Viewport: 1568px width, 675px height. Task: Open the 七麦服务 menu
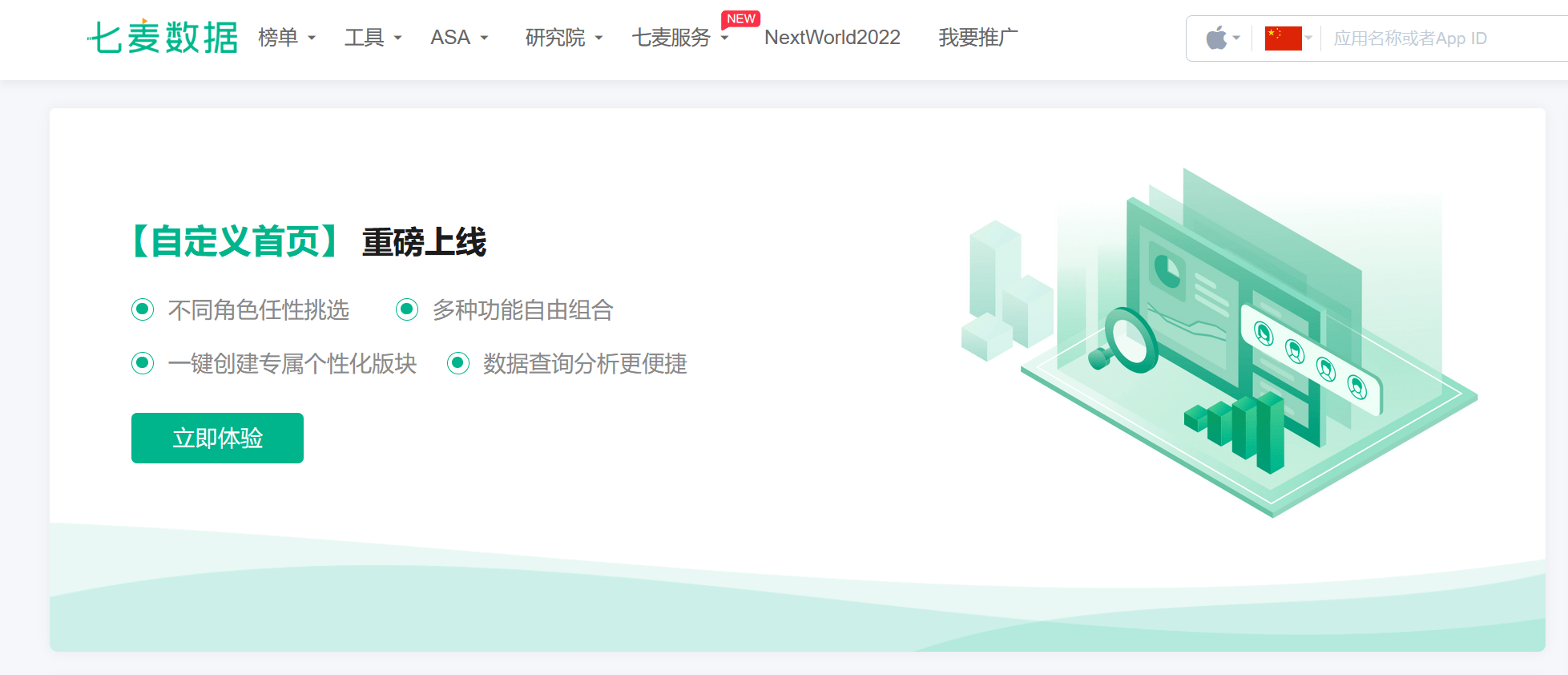[679, 38]
